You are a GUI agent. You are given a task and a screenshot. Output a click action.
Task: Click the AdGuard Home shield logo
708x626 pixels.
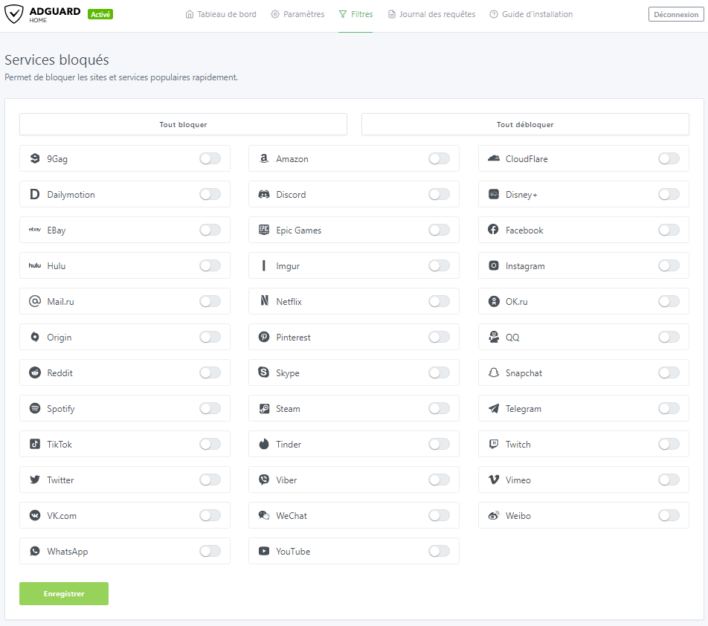17,14
